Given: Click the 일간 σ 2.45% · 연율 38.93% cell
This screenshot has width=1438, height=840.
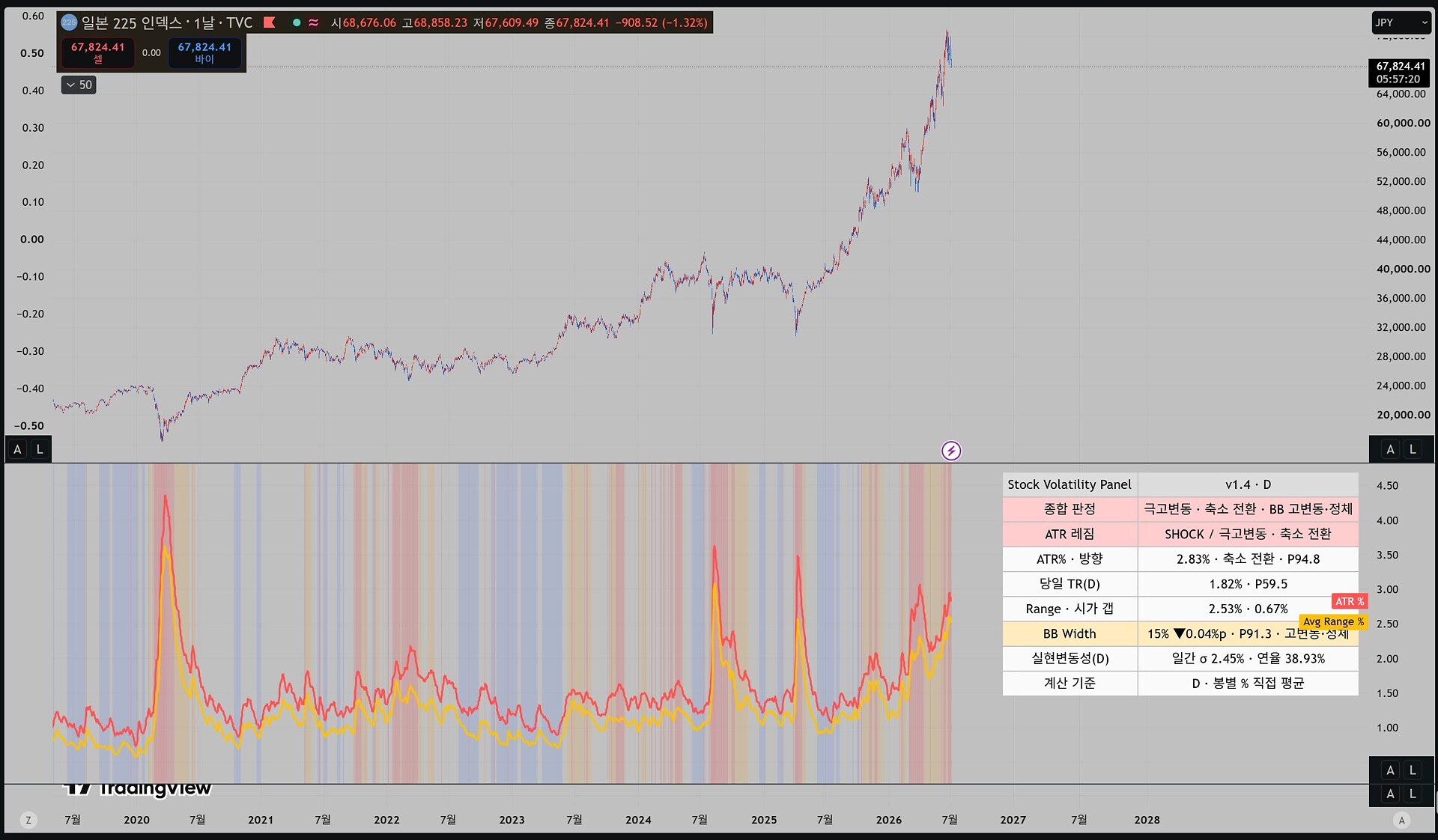Looking at the screenshot, I should tap(1248, 658).
